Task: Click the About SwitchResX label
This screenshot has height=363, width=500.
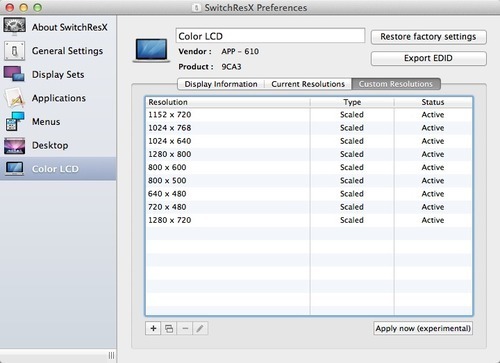Action: pyautogui.click(x=70, y=27)
